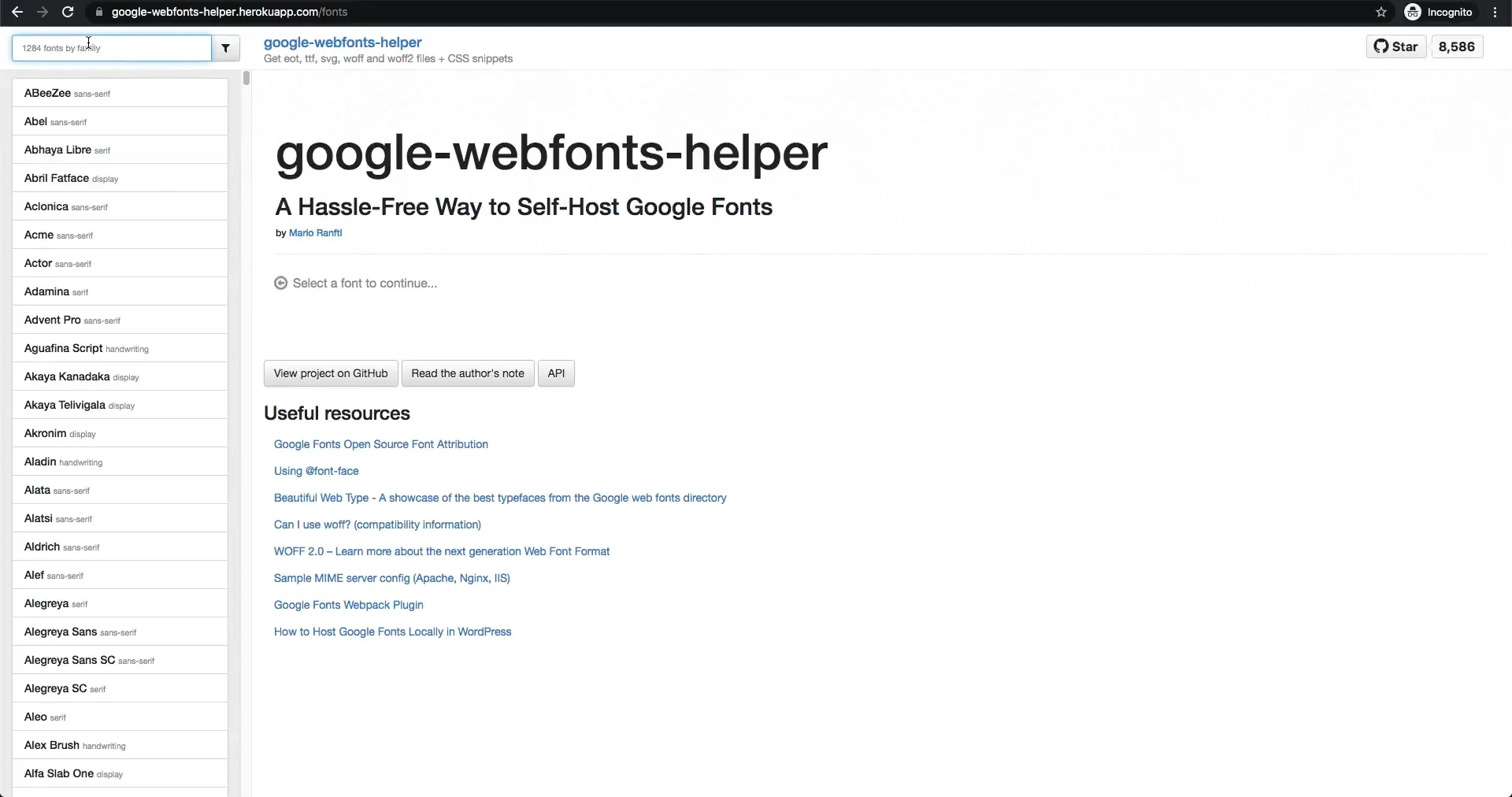Click the GitHub Star octocat icon

tap(1382, 46)
